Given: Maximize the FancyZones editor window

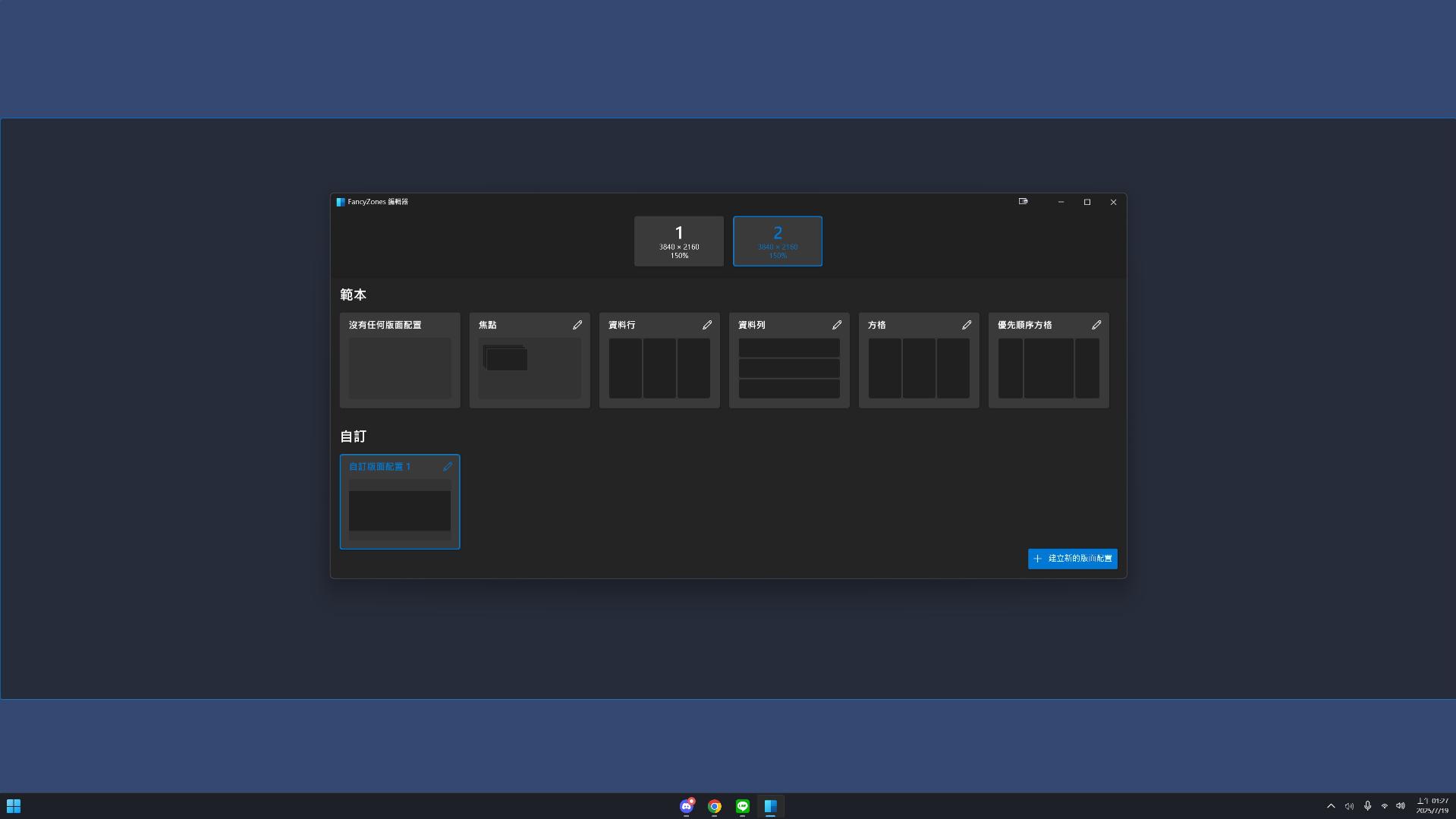Looking at the screenshot, I should click(1087, 202).
